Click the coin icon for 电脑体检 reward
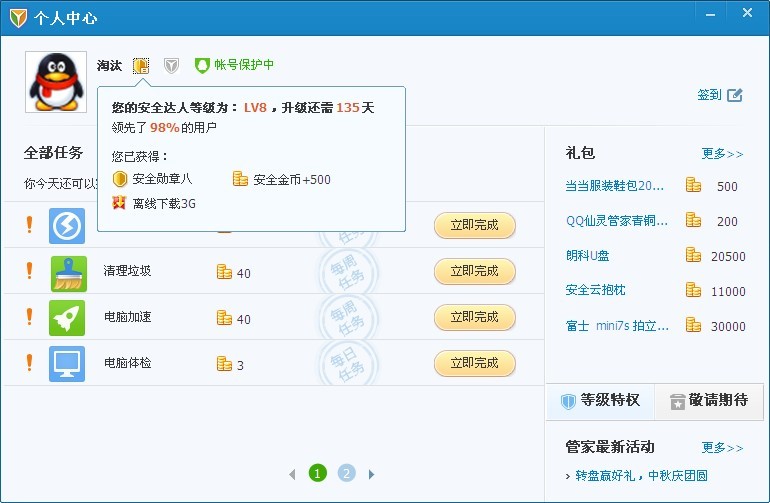The image size is (770, 503). click(x=224, y=364)
